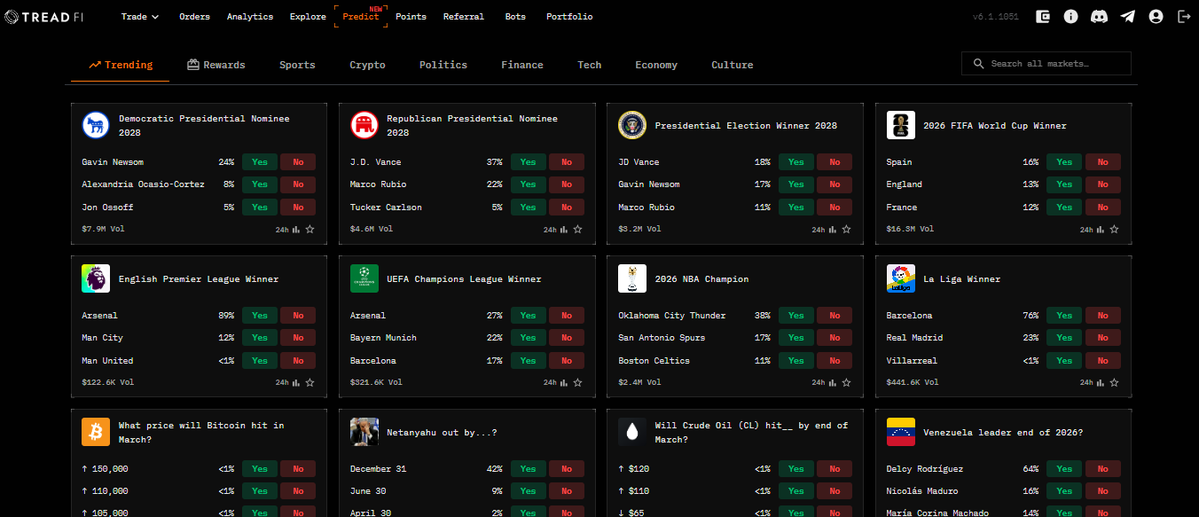Screen dimensions: 1199x517
Task: Open the wallet icon in header
Action: [1042, 16]
